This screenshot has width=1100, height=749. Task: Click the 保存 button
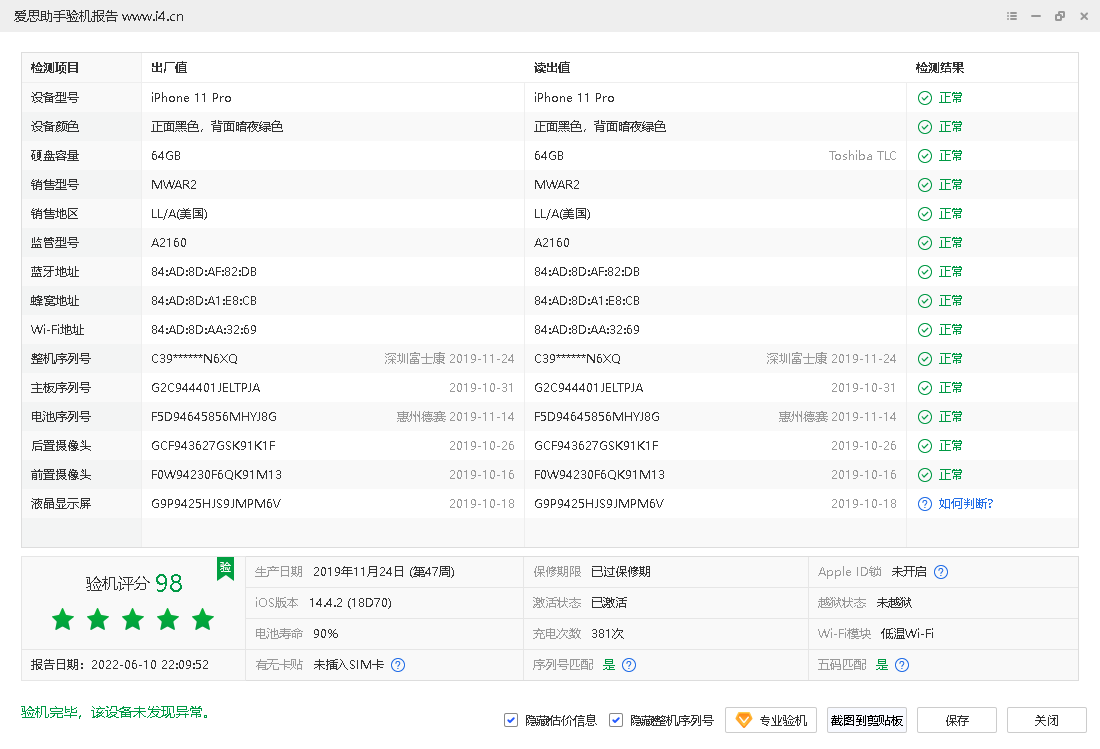pyautogui.click(x=957, y=720)
